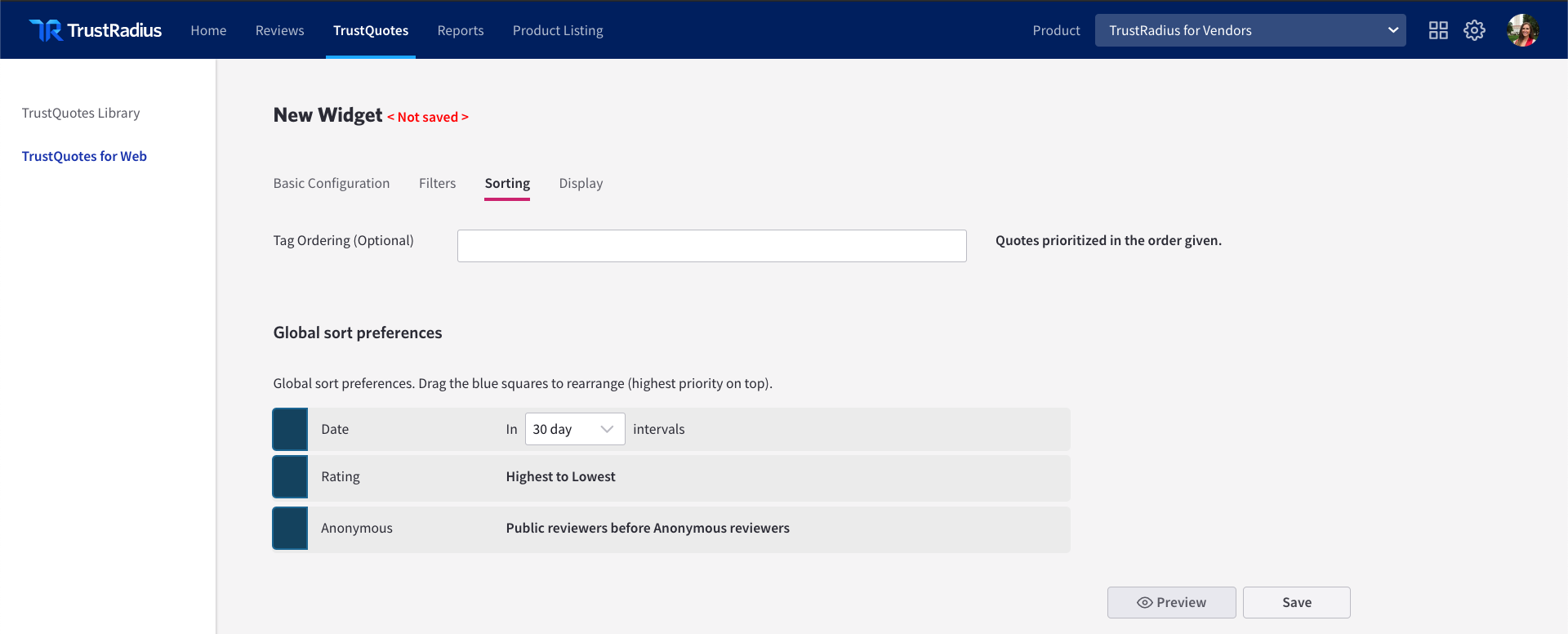Click the blue drag square for Rating
1568x634 pixels.
click(x=290, y=477)
